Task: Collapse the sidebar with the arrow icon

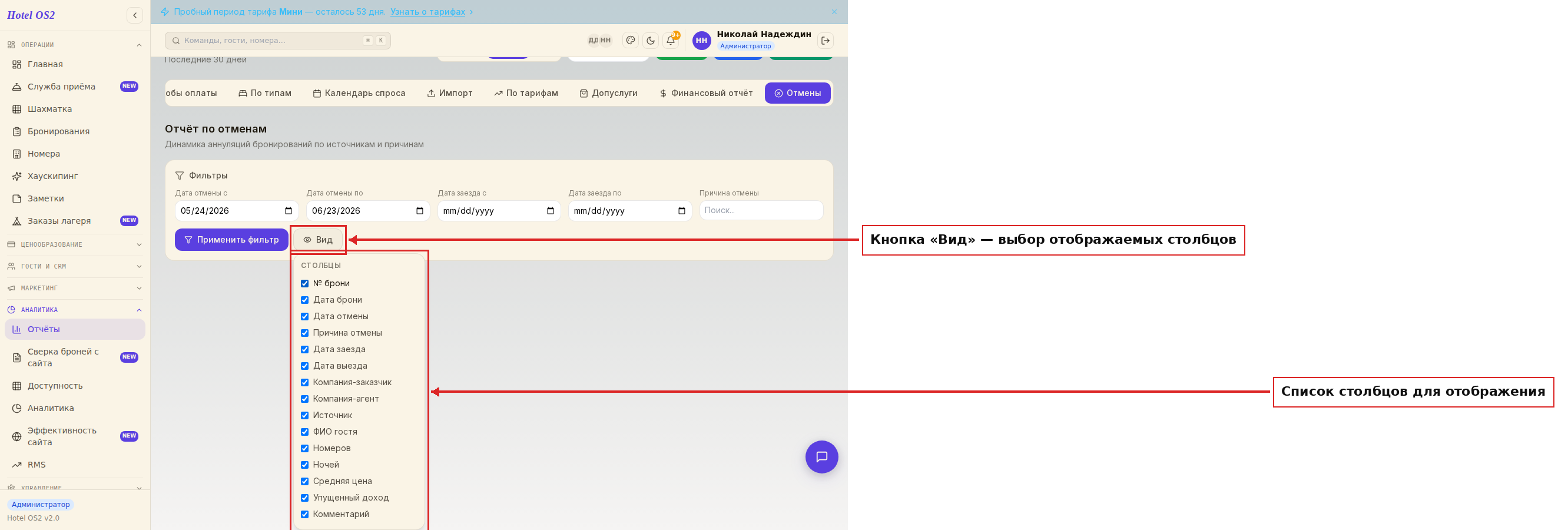Action: point(134,15)
